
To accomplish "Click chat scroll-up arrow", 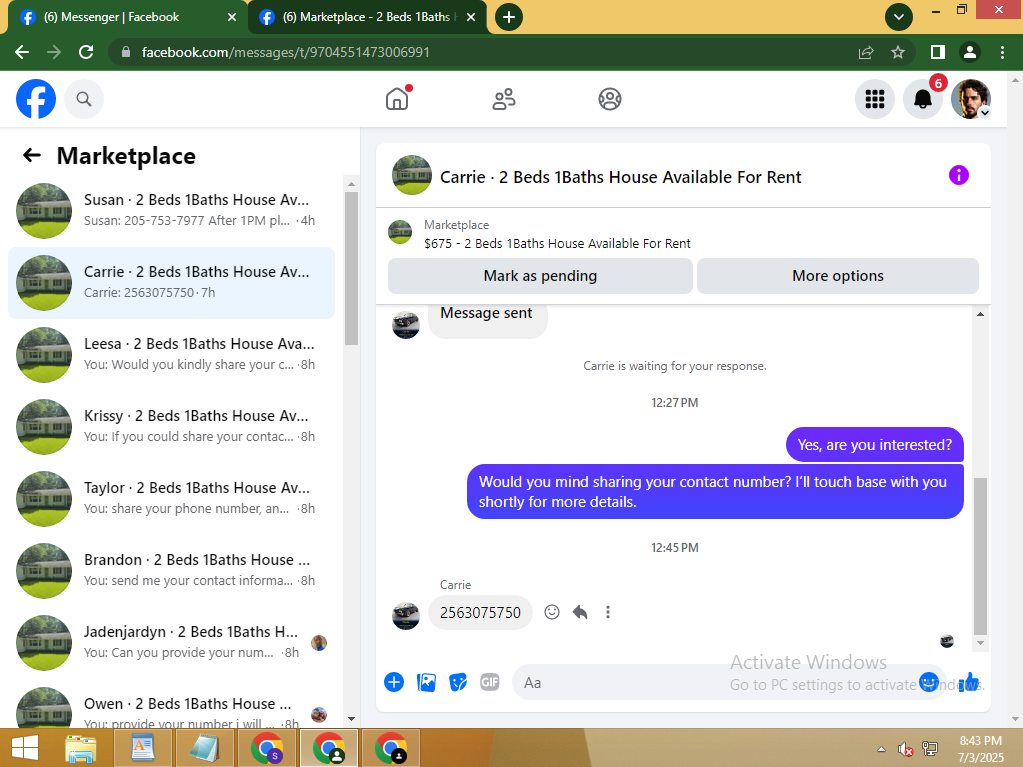I will pyautogui.click(x=980, y=314).
